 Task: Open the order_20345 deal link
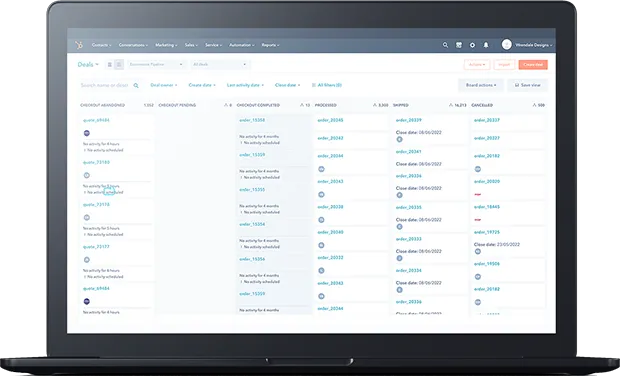(330, 120)
